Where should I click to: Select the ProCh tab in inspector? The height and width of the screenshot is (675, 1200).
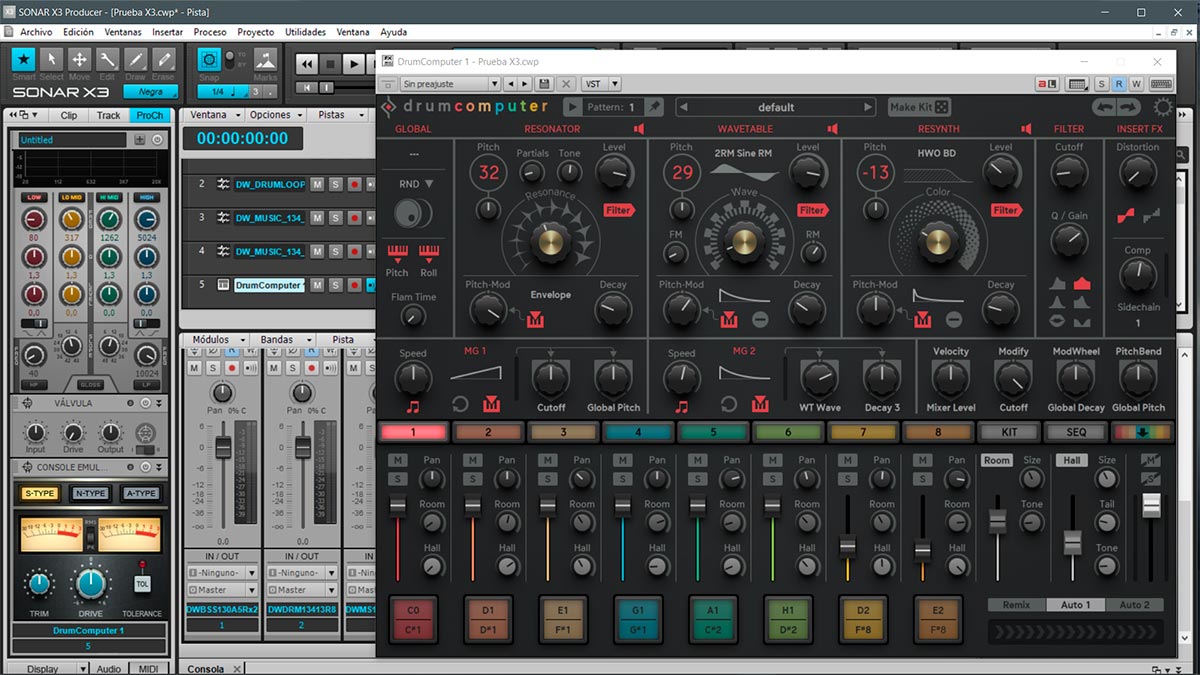(x=149, y=115)
